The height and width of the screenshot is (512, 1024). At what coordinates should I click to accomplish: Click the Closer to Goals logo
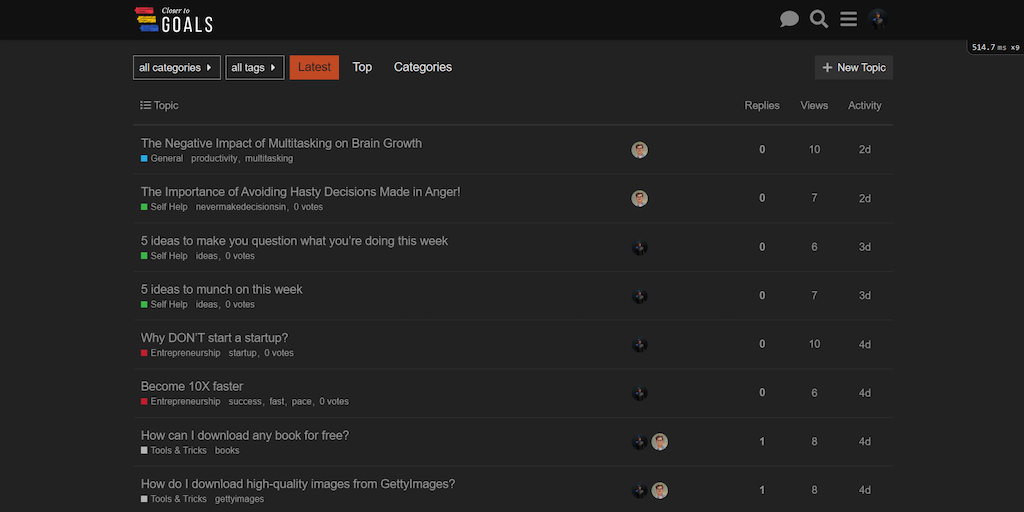click(x=174, y=19)
